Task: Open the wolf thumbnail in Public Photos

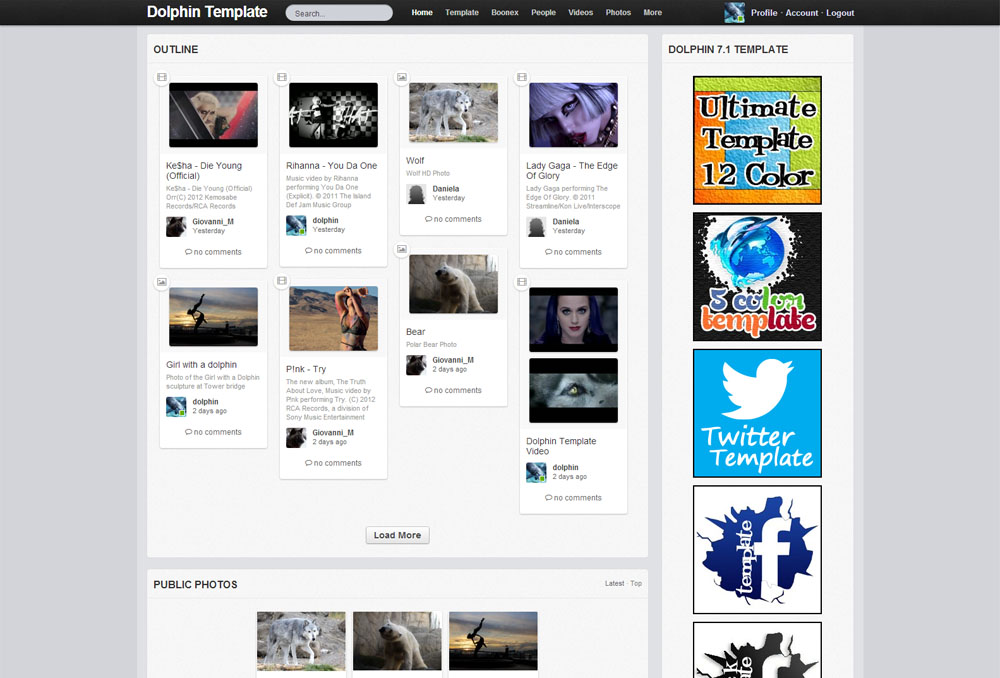Action: pyautogui.click(x=301, y=641)
